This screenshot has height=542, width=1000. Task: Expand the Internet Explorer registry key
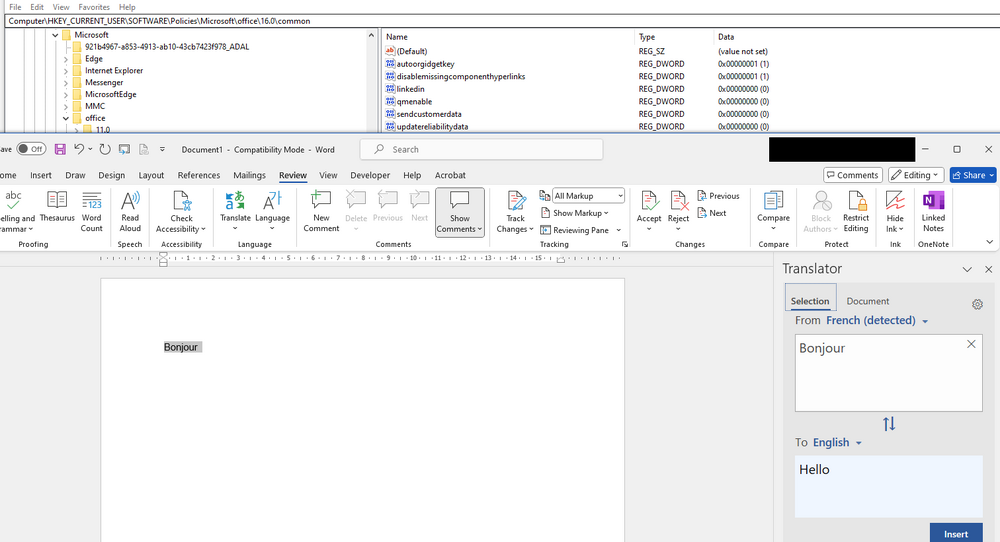coord(66,71)
